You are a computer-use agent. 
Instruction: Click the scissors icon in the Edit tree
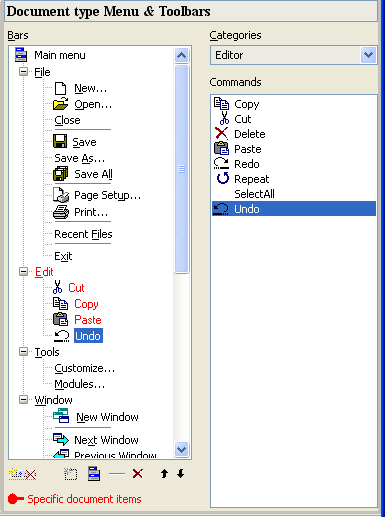pyautogui.click(x=58, y=287)
